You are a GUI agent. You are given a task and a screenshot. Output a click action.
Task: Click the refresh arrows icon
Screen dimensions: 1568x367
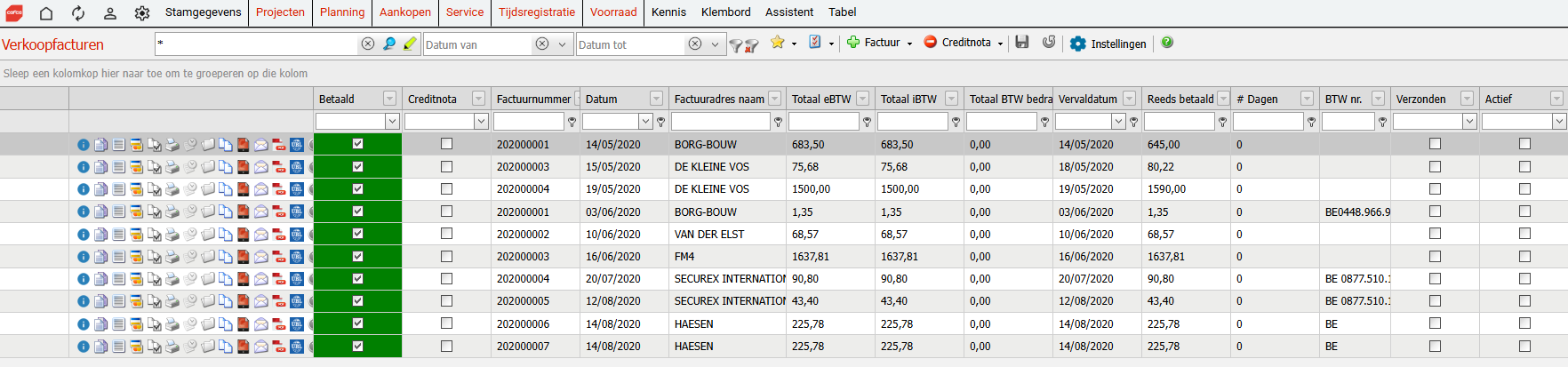(x=78, y=13)
